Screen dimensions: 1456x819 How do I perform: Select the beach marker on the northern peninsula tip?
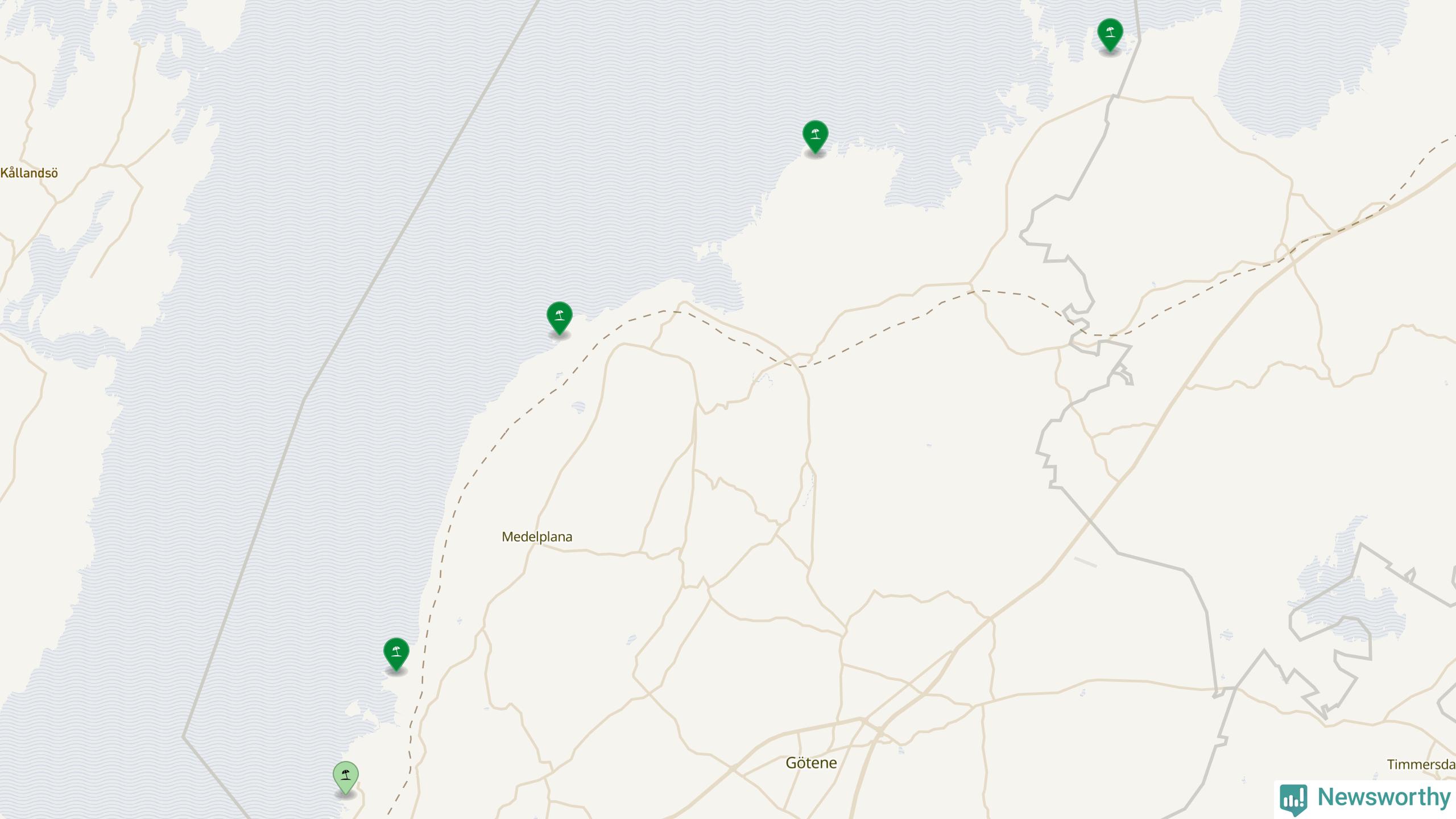coord(815,137)
